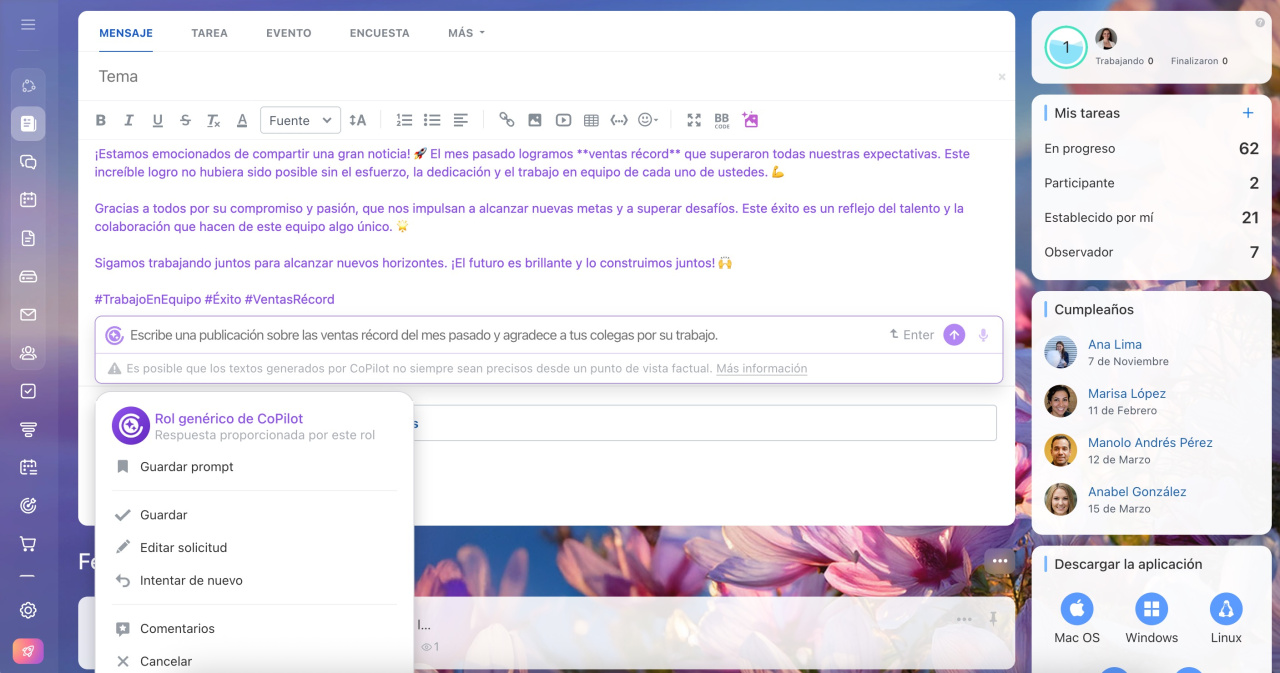Image resolution: width=1280 pixels, height=673 pixels.
Task: Open the text color picker
Action: [x=242, y=120]
